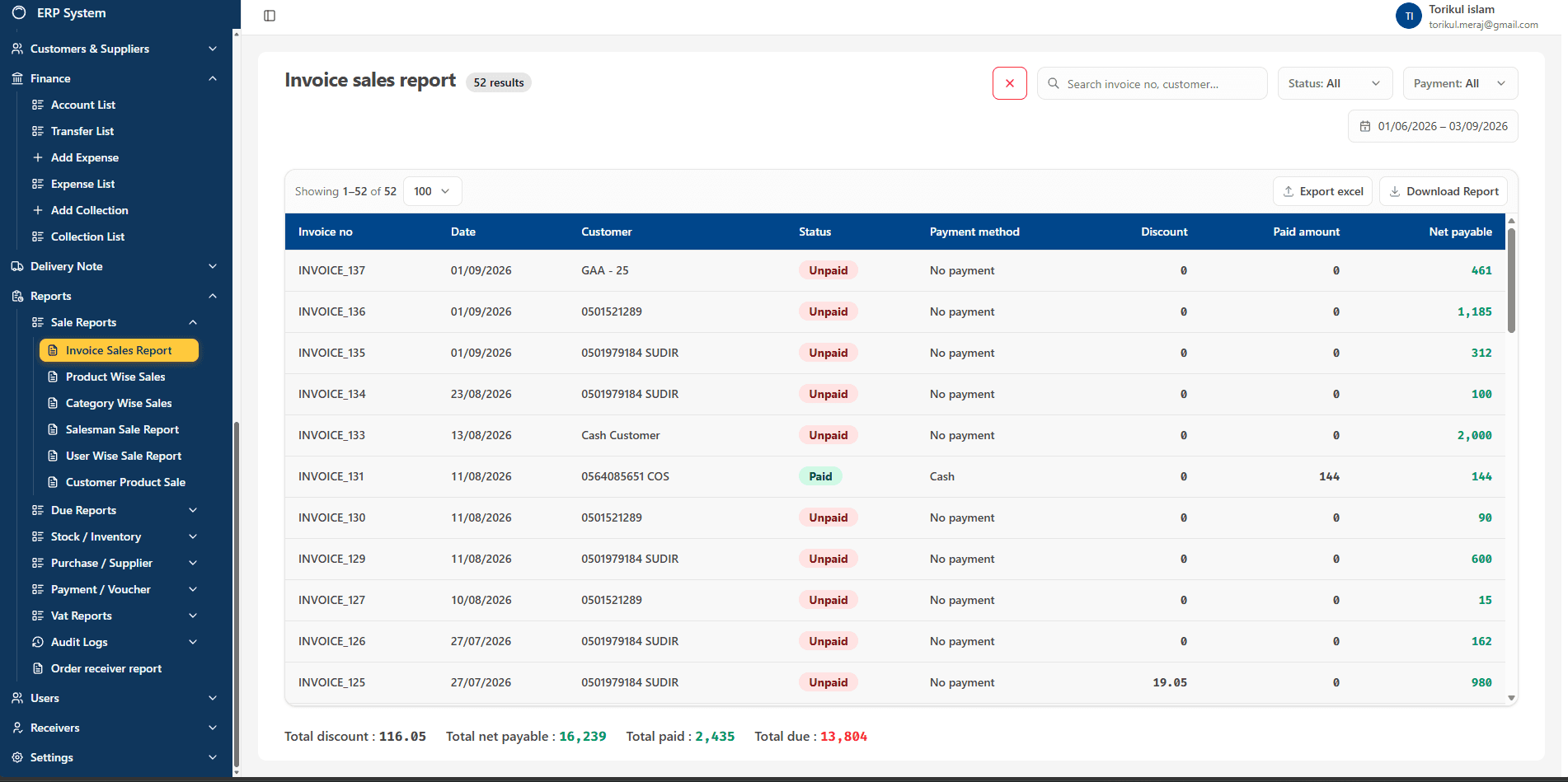Toggle the sidebar collapse icon
Image resolution: width=1568 pixels, height=782 pixels.
pyautogui.click(x=270, y=16)
